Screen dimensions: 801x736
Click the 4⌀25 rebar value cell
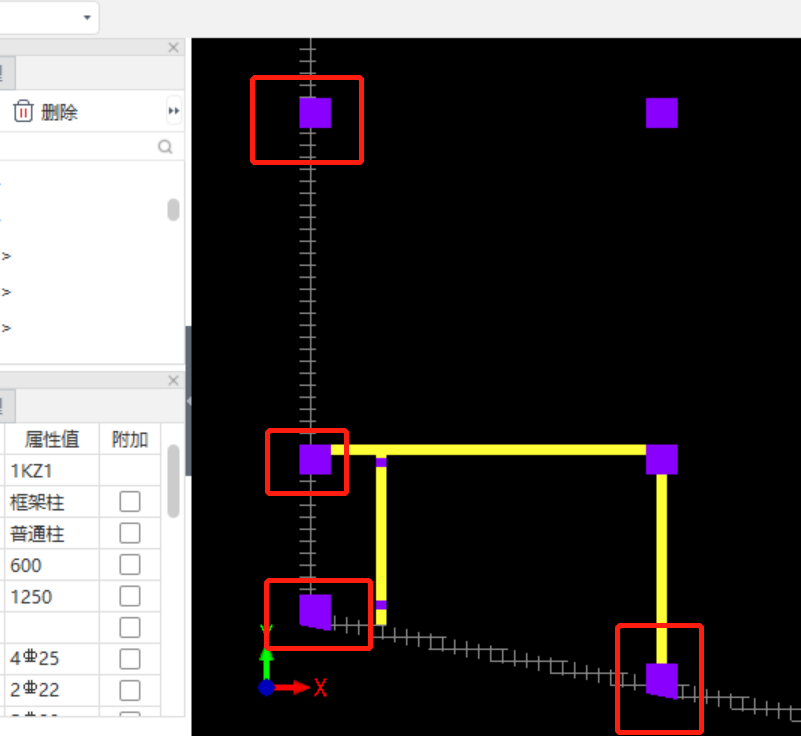coord(52,659)
